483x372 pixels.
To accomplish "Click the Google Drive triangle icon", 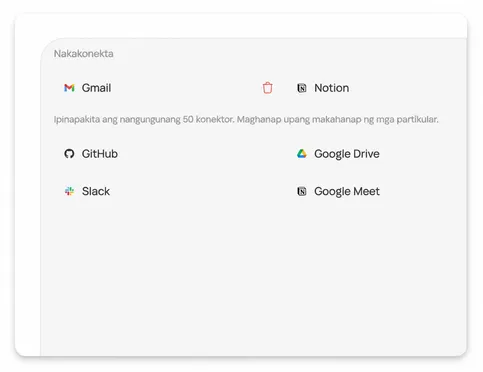I will (x=302, y=153).
